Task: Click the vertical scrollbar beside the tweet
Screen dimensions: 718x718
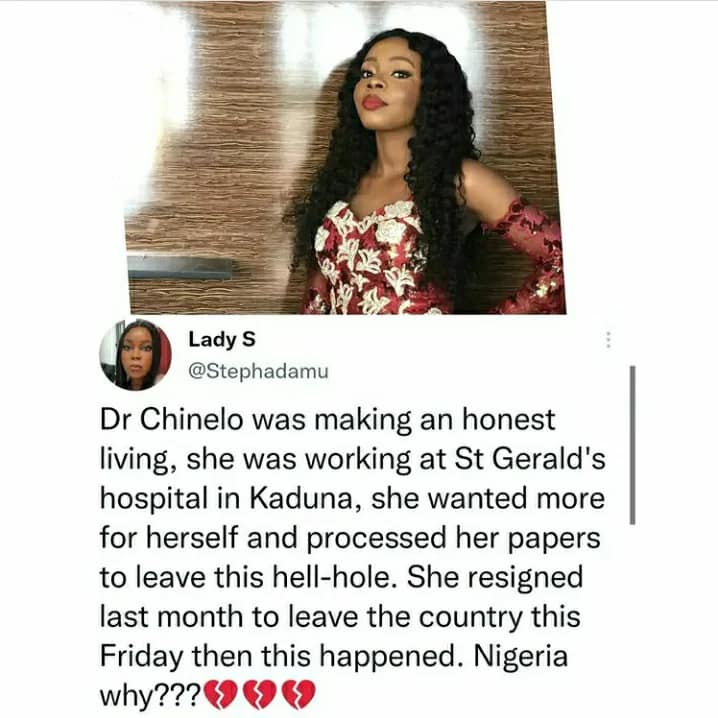Action: pyautogui.click(x=632, y=445)
